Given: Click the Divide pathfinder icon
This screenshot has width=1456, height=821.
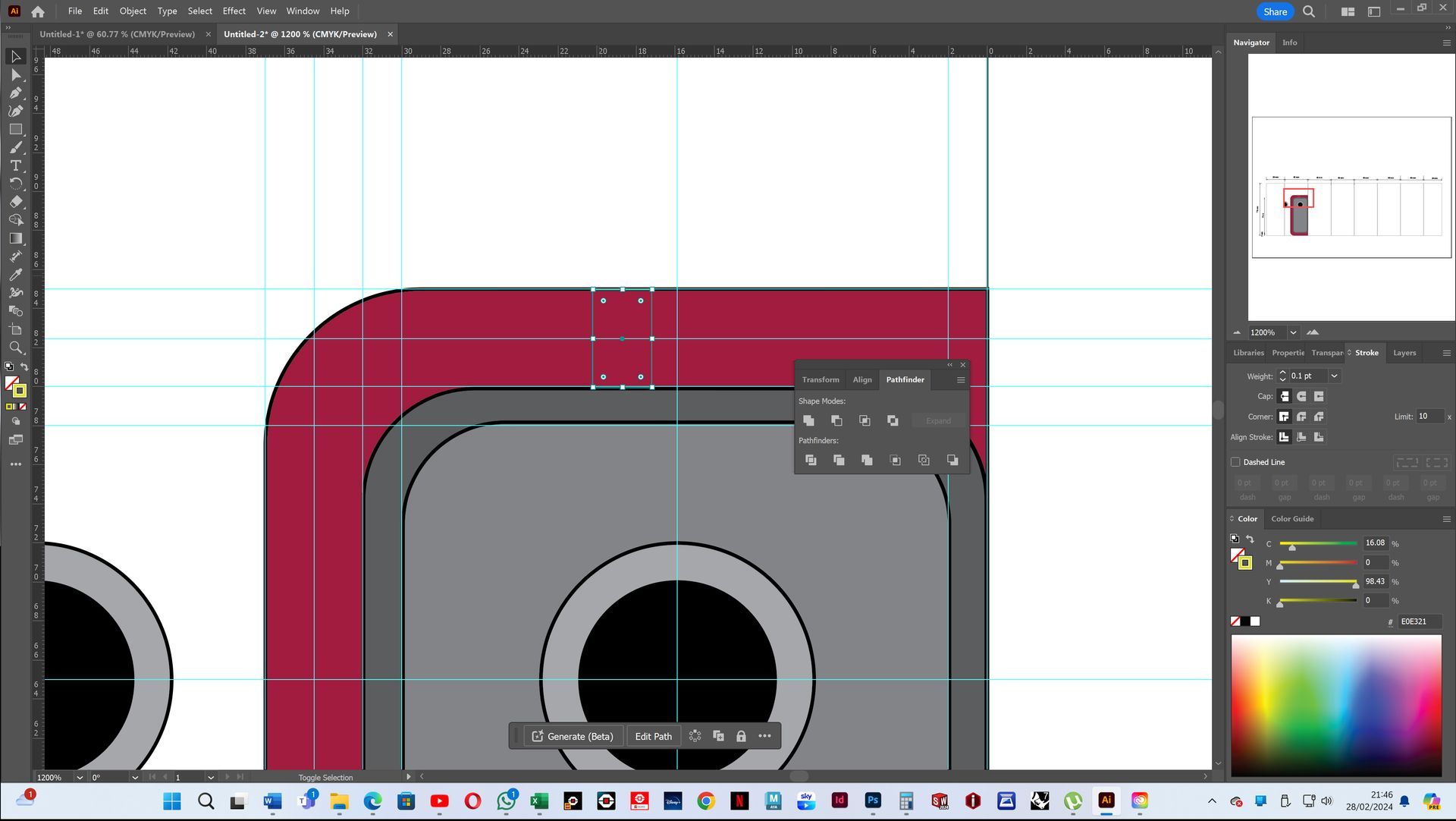Looking at the screenshot, I should pyautogui.click(x=811, y=460).
